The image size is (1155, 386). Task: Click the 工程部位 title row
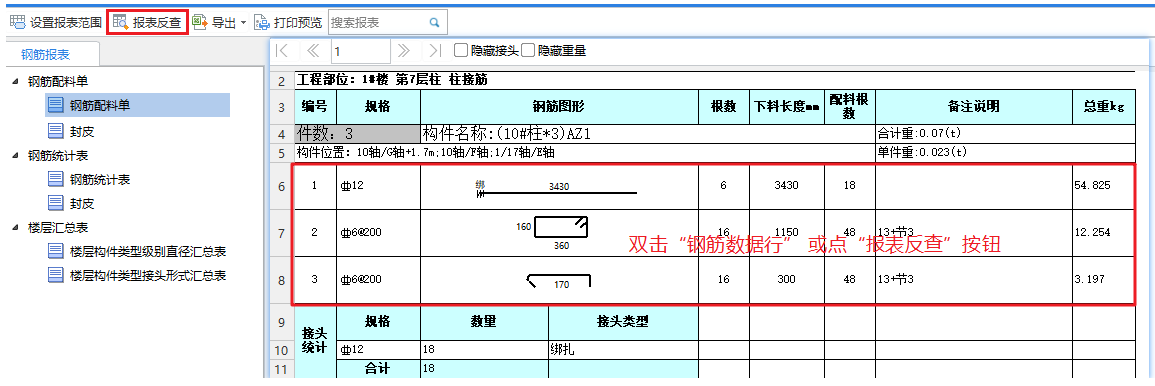715,80
